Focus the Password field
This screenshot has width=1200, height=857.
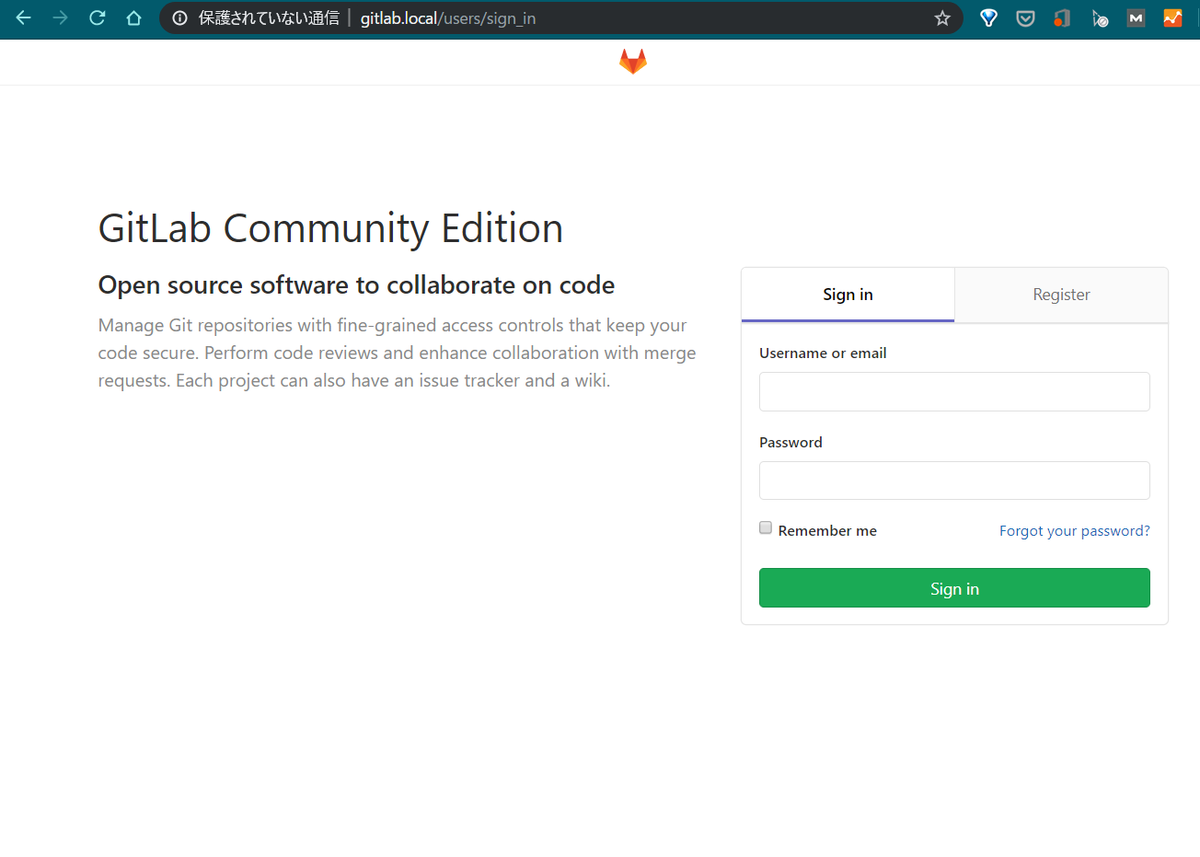(954, 481)
